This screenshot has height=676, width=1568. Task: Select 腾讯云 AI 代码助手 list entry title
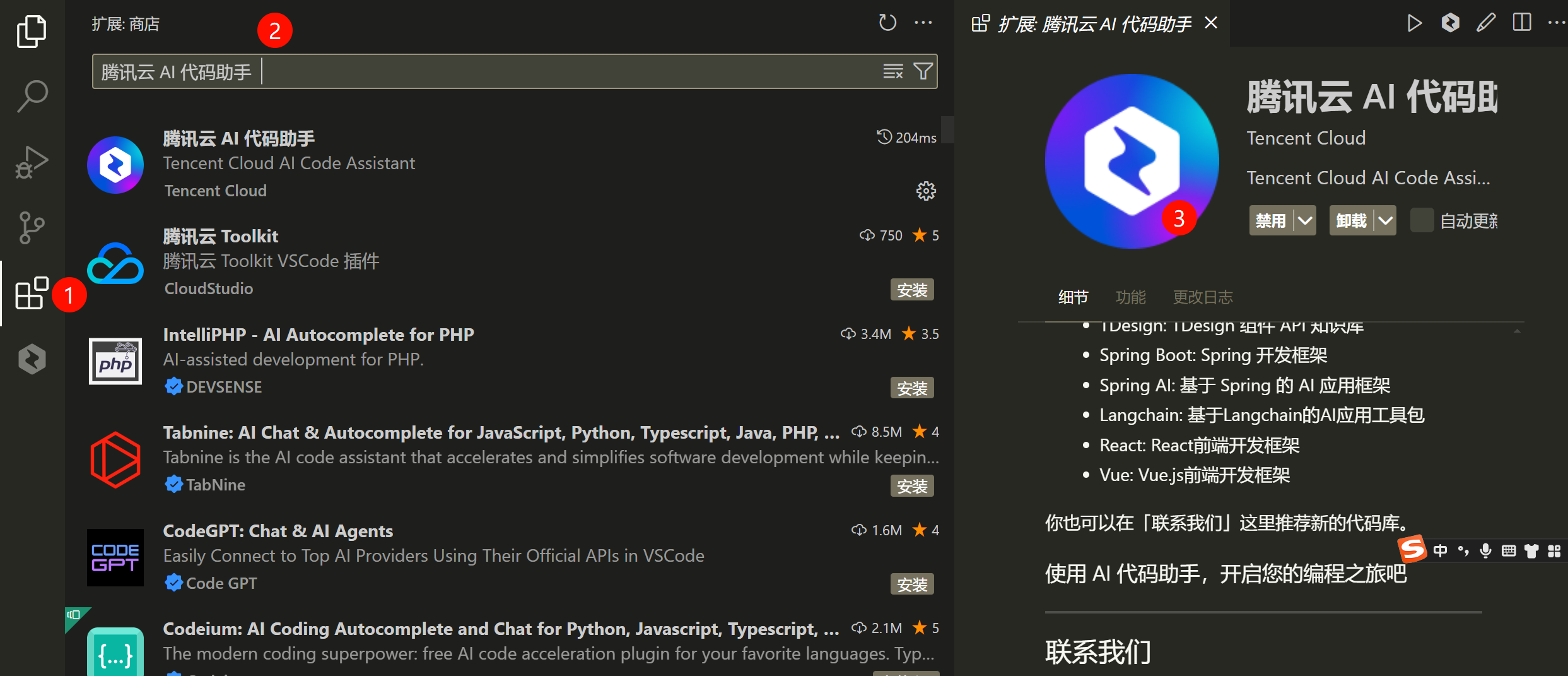[x=239, y=138]
